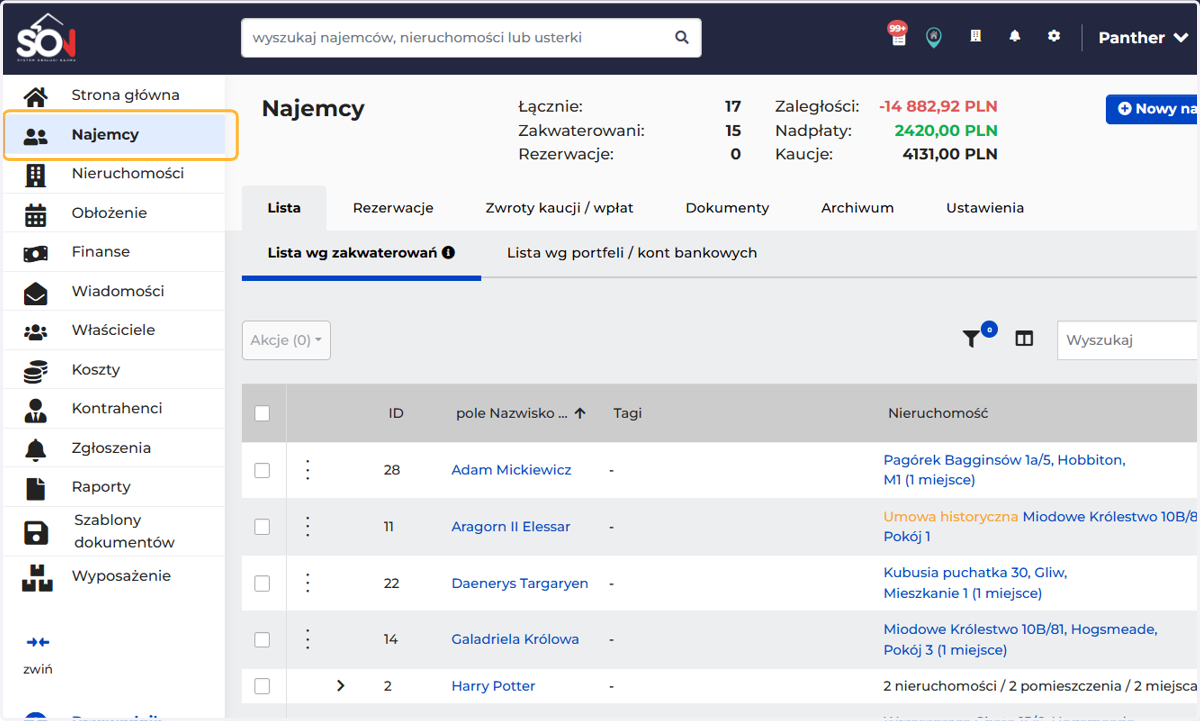Click the Zgłoszenia bell icon in sidebar
Image resolution: width=1200 pixels, height=721 pixels.
click(35, 449)
